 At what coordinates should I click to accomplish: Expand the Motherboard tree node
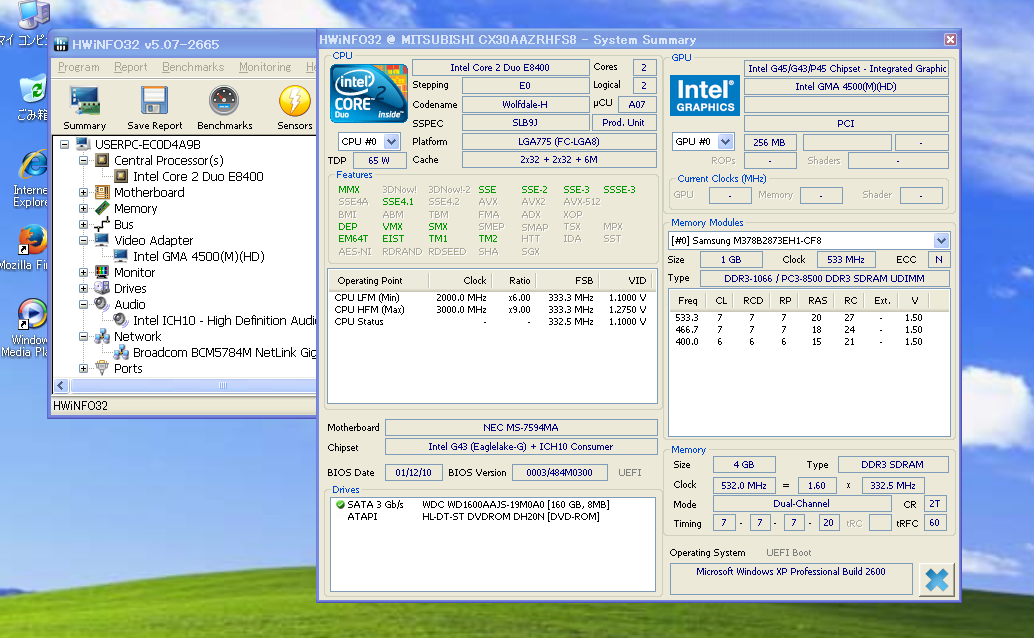tap(85, 193)
